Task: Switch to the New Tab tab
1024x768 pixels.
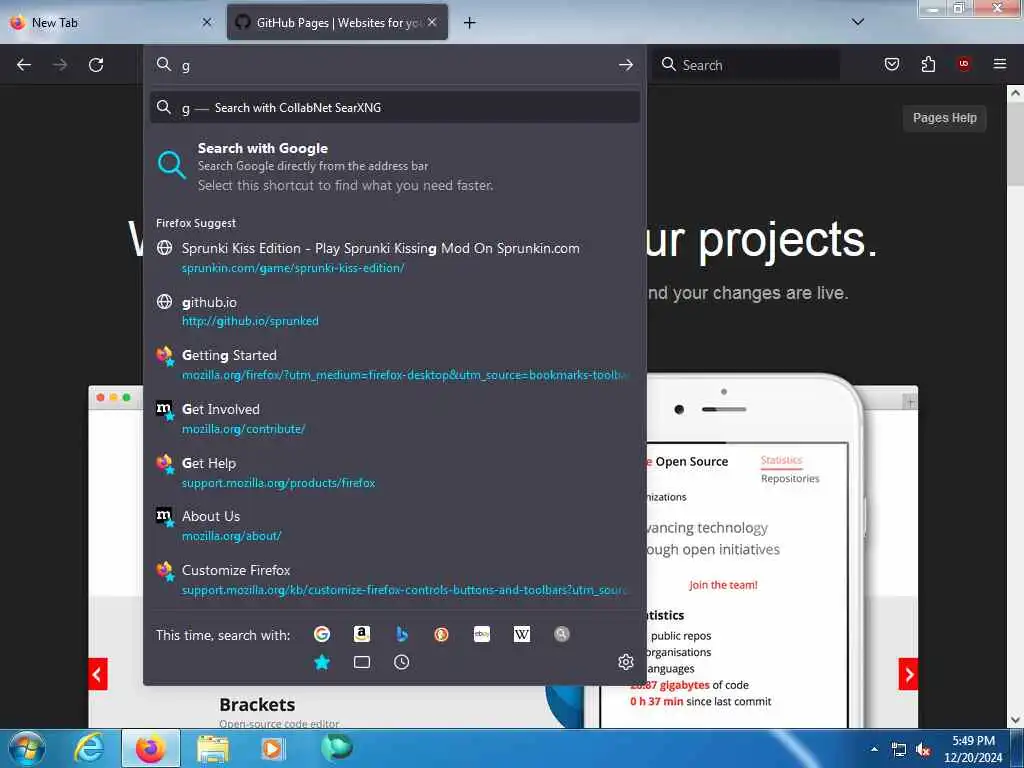Action: point(112,22)
